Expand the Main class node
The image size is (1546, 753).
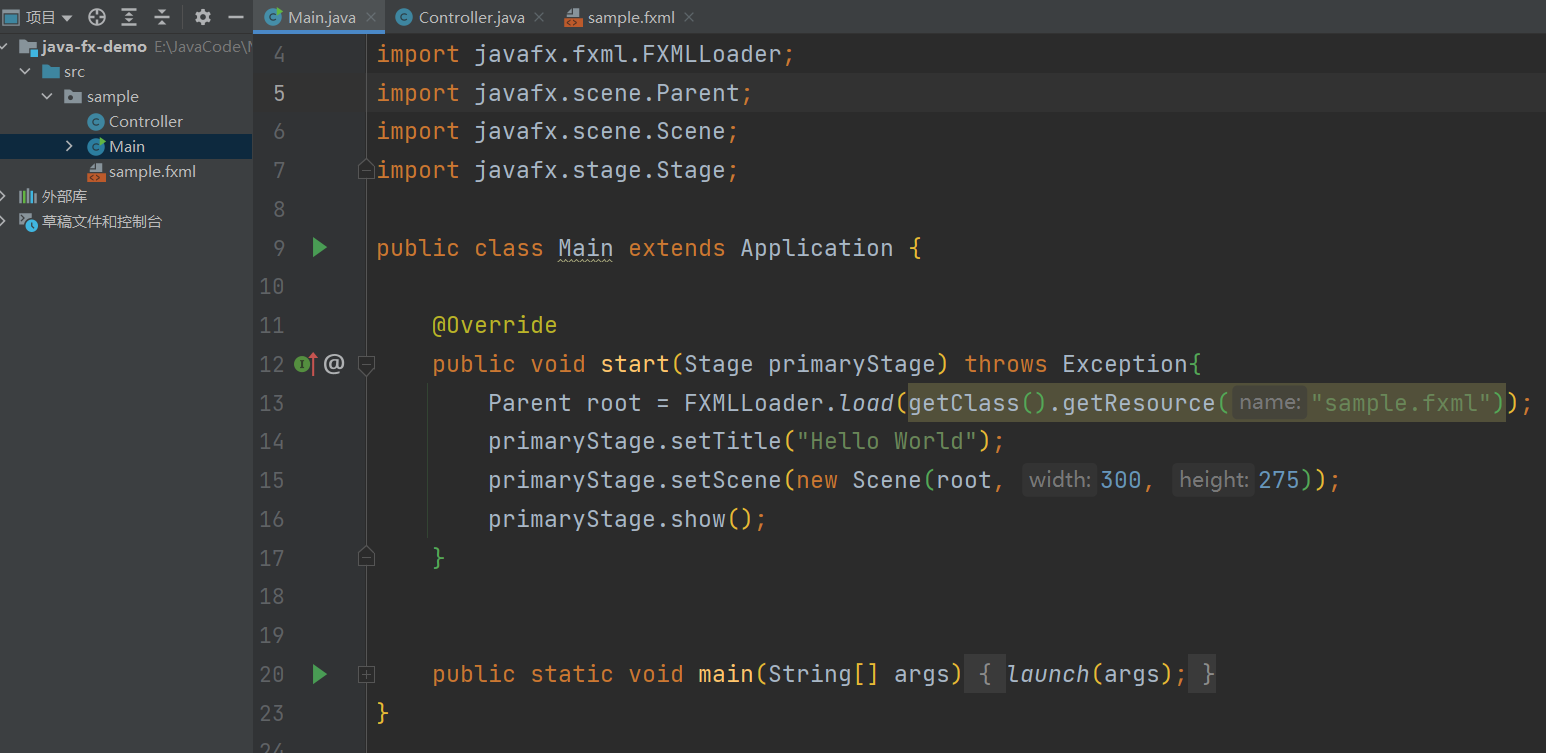click(69, 146)
